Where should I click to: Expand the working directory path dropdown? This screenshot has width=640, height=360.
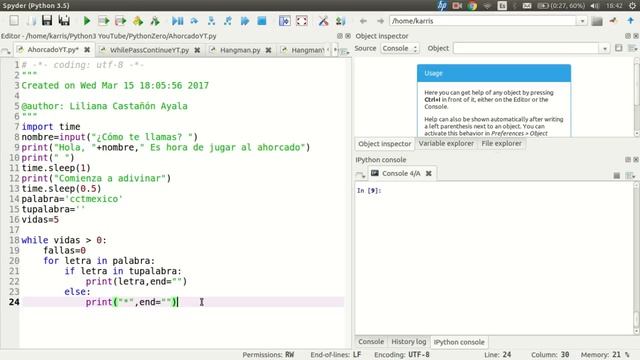[582, 21]
